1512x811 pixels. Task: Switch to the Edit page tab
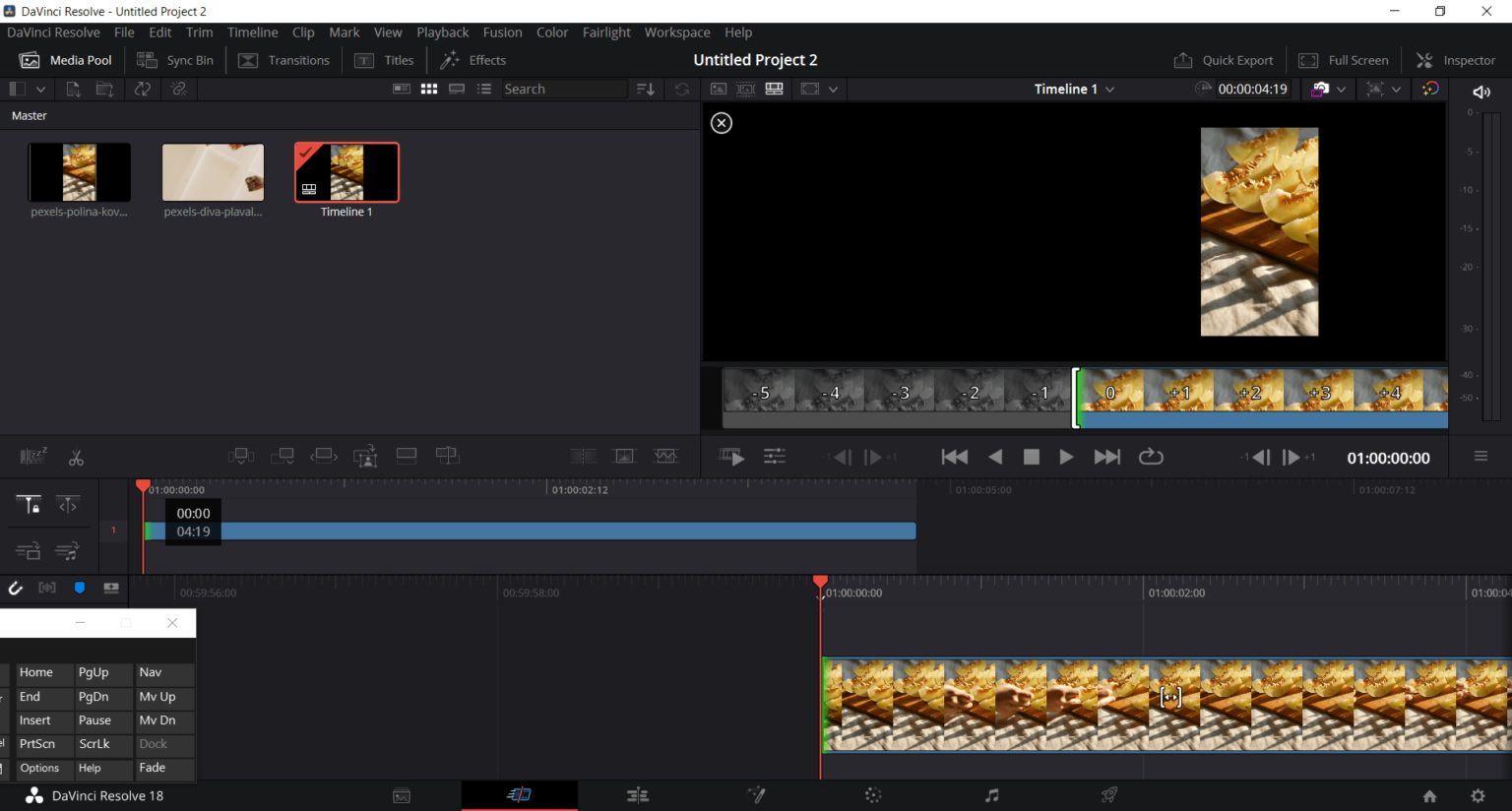[638, 795]
